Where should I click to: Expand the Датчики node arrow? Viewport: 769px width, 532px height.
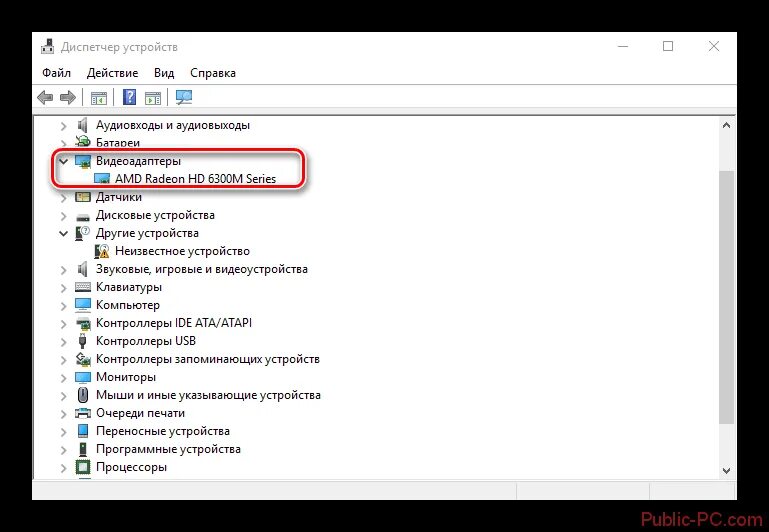63,198
